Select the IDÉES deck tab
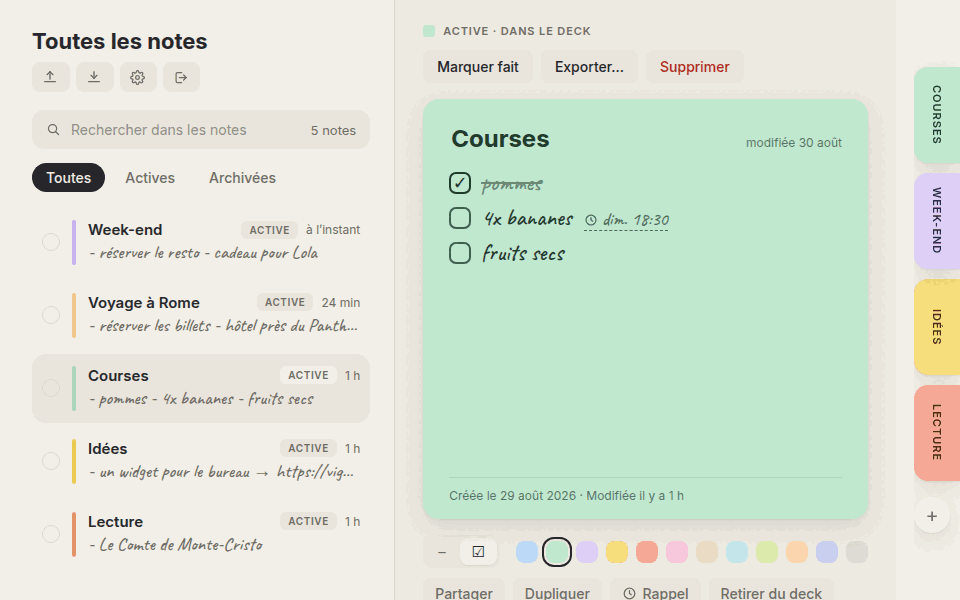Screen dimensions: 960x600 click(937, 327)
